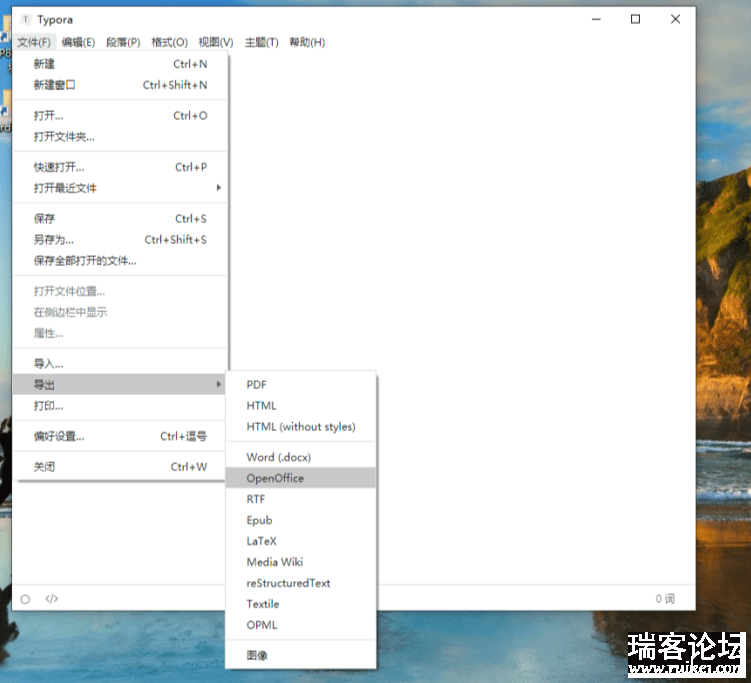Screen dimensions: 751x683
Task: Choose 打开... from the file menu
Action: [x=120, y=115]
